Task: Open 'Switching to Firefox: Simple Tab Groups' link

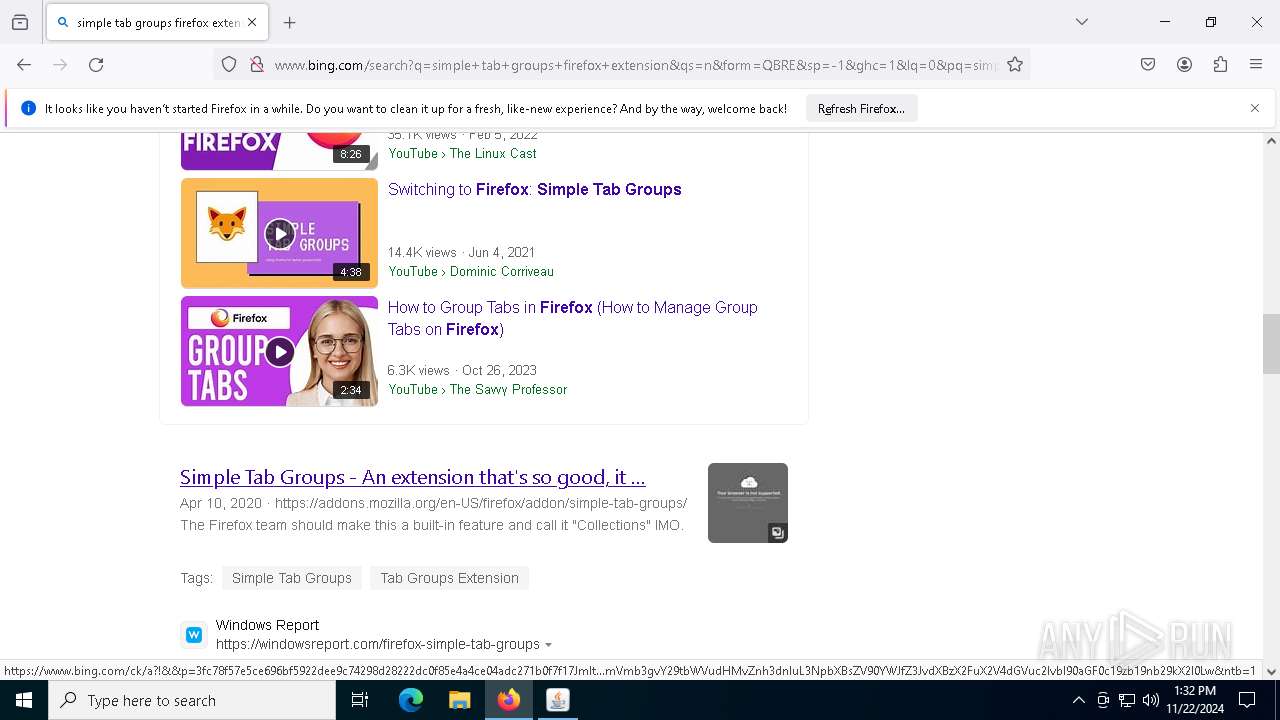Action: tap(535, 189)
